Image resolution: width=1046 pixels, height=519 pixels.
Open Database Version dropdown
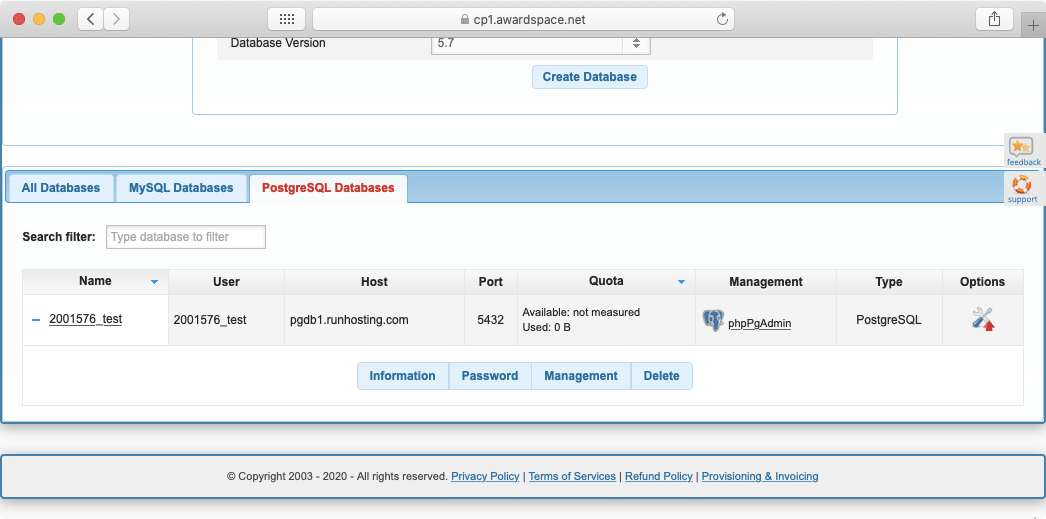[x=540, y=43]
